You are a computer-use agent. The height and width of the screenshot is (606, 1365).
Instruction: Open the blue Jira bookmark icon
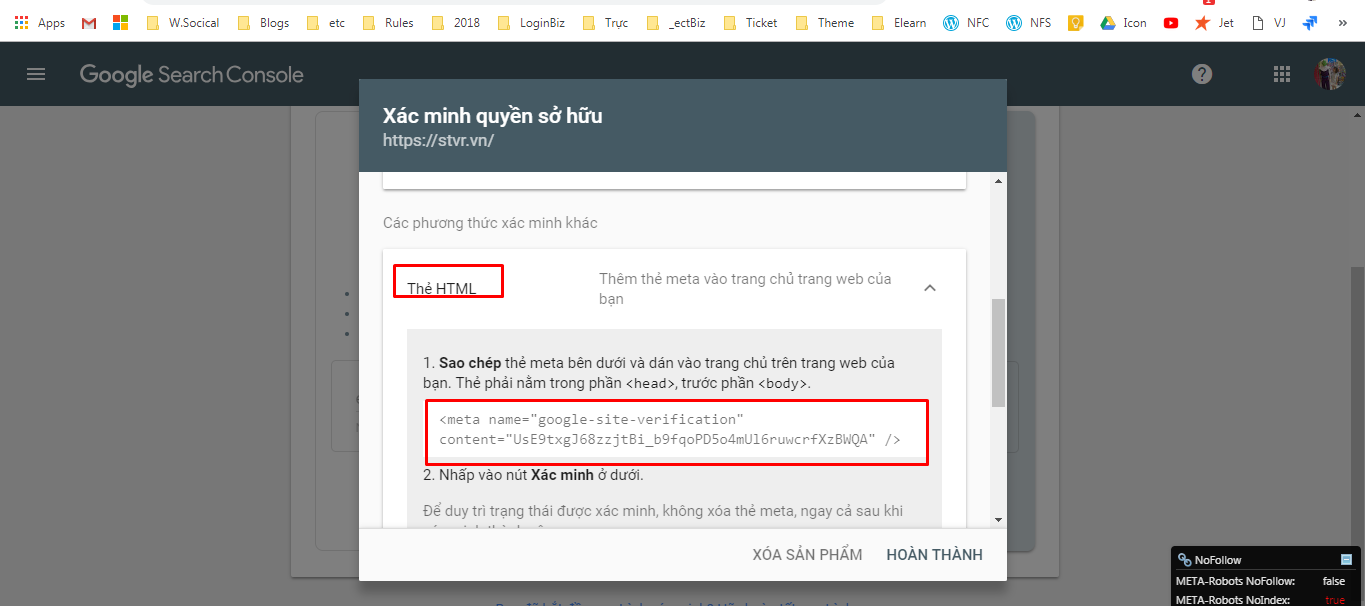[x=1310, y=22]
